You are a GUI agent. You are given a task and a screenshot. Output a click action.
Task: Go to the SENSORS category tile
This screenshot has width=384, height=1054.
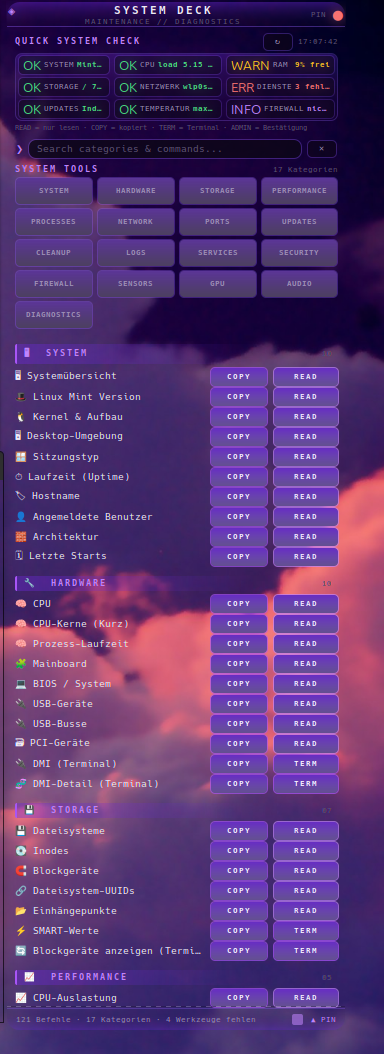[136, 284]
